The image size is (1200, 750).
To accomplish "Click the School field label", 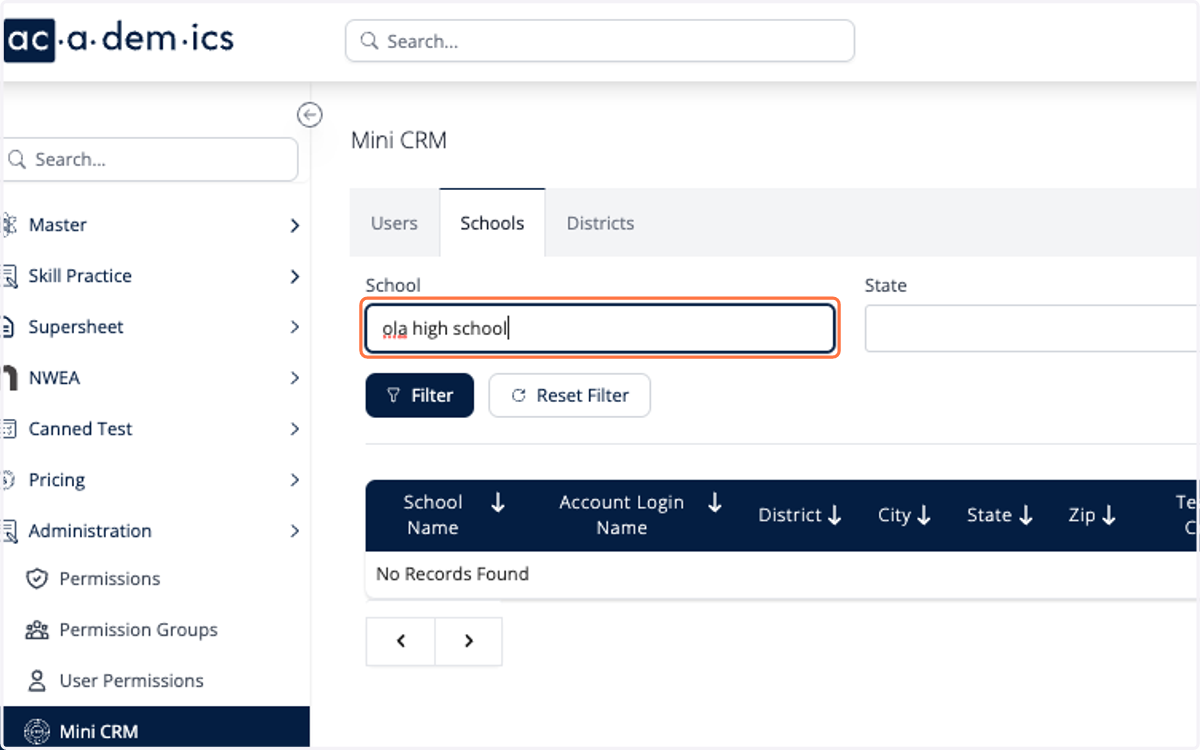I will click(x=393, y=286).
